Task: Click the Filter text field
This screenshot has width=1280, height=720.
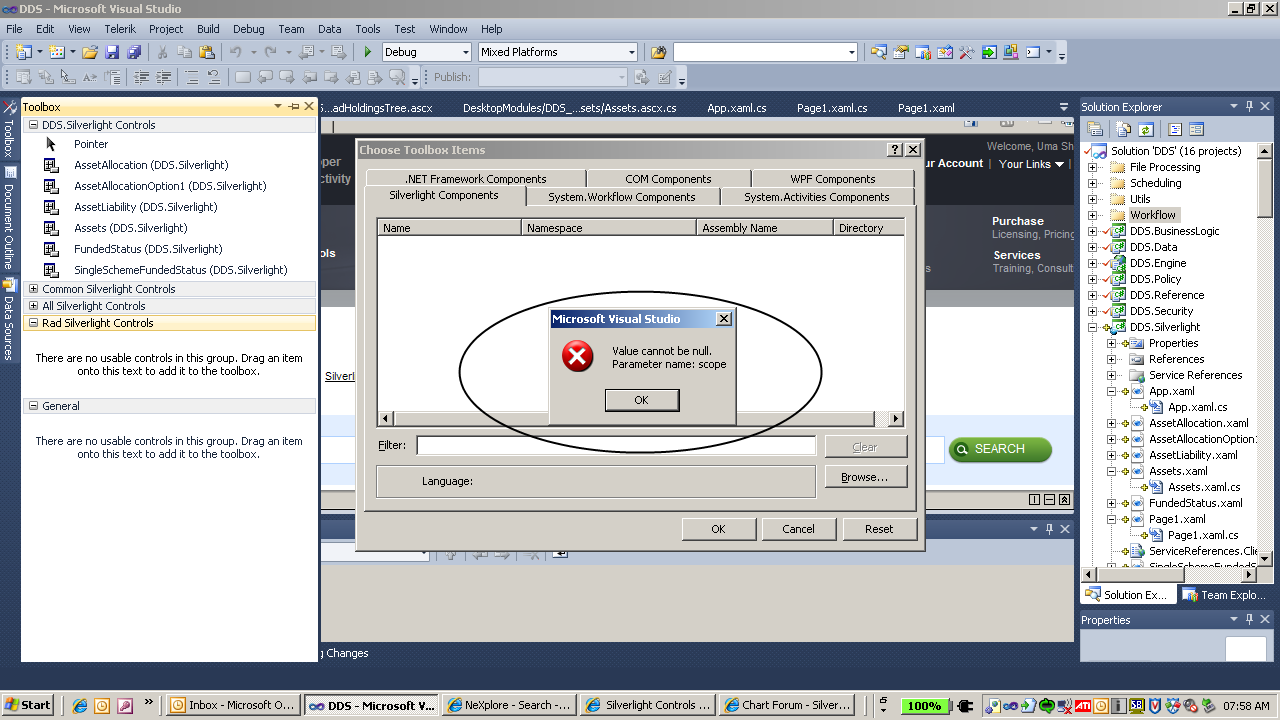Action: point(616,445)
